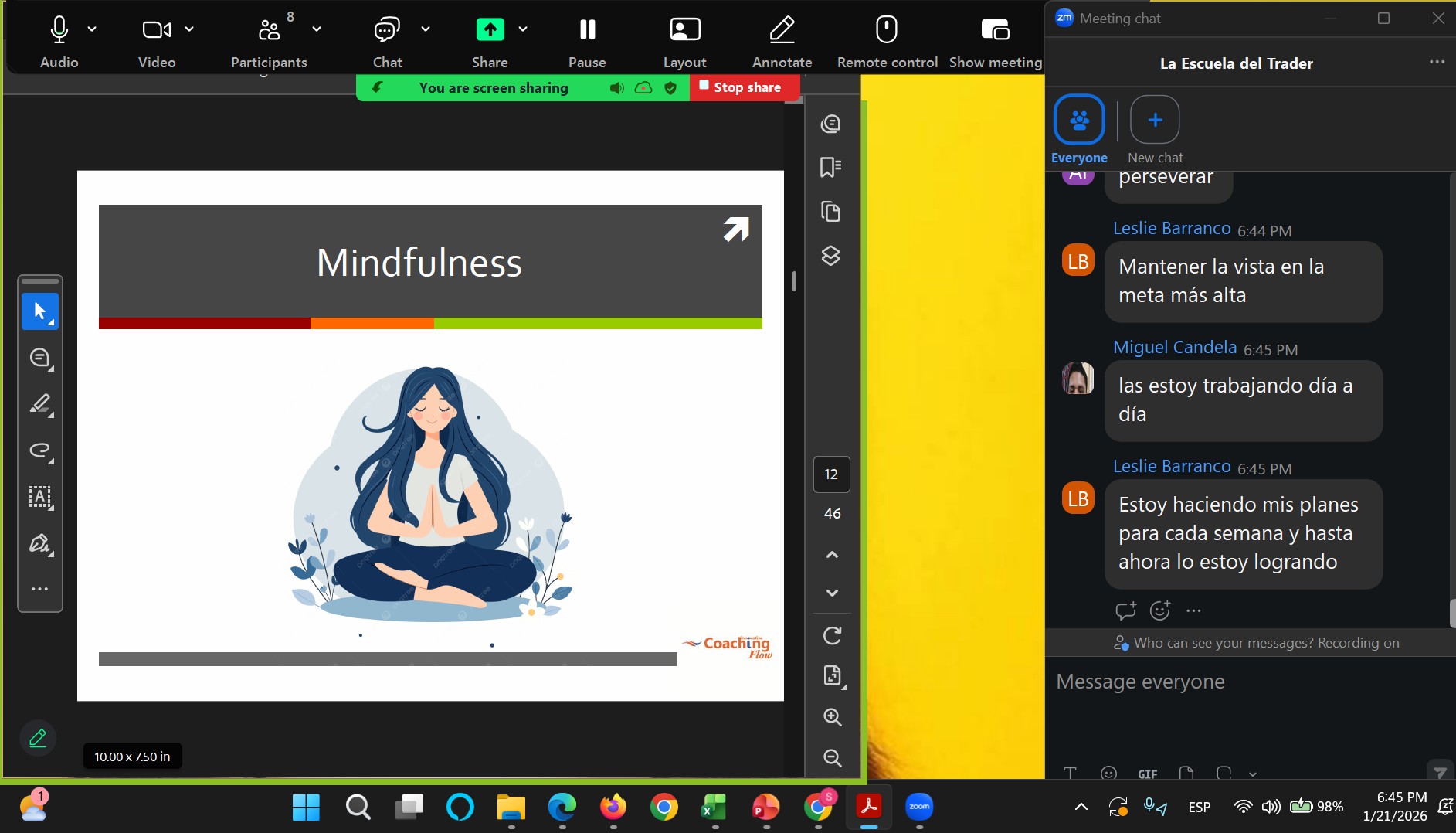Click the Message everyone input field
This screenshot has width=1456, height=833.
click(x=1236, y=682)
